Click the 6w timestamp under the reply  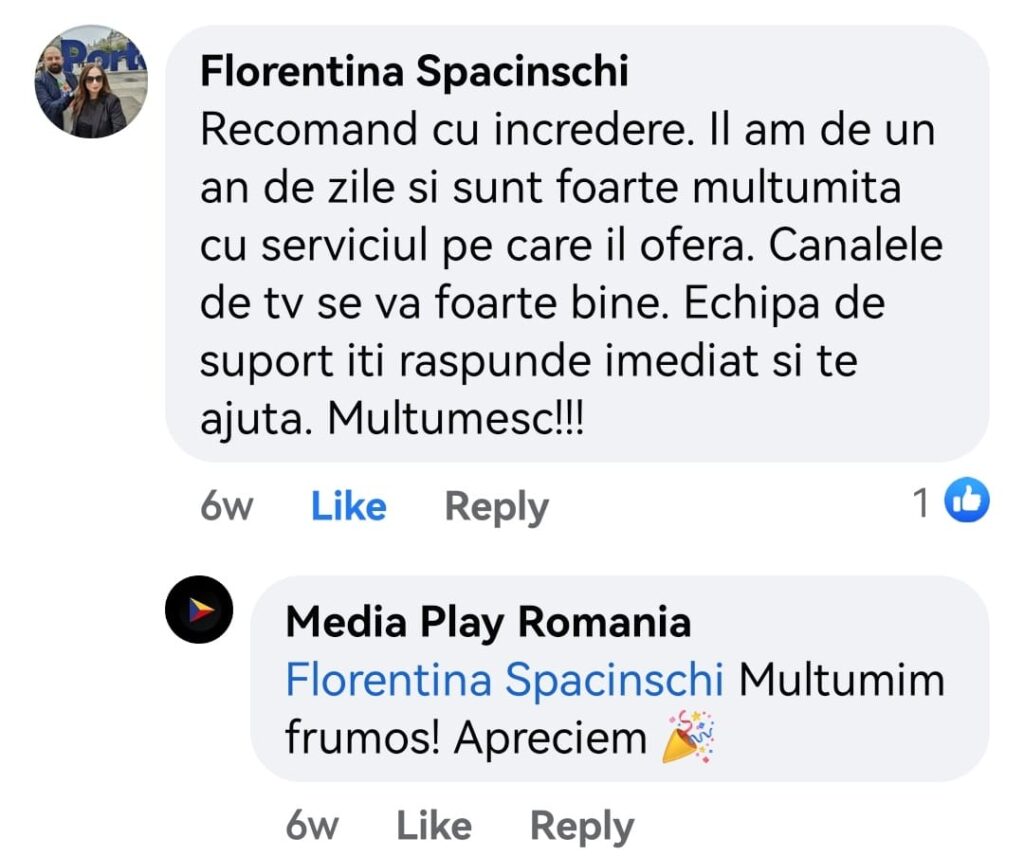tap(311, 826)
